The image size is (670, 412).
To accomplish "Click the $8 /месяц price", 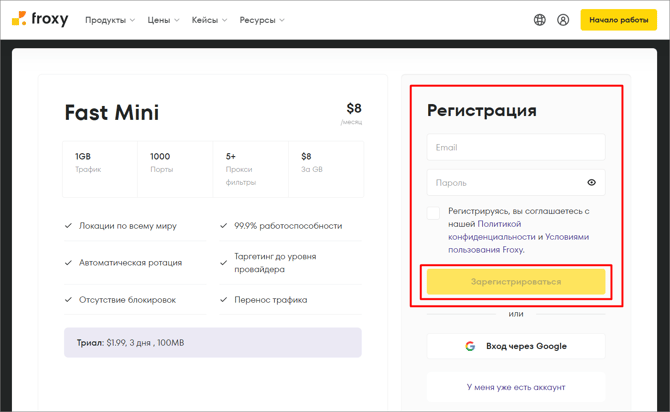I will pyautogui.click(x=352, y=113).
